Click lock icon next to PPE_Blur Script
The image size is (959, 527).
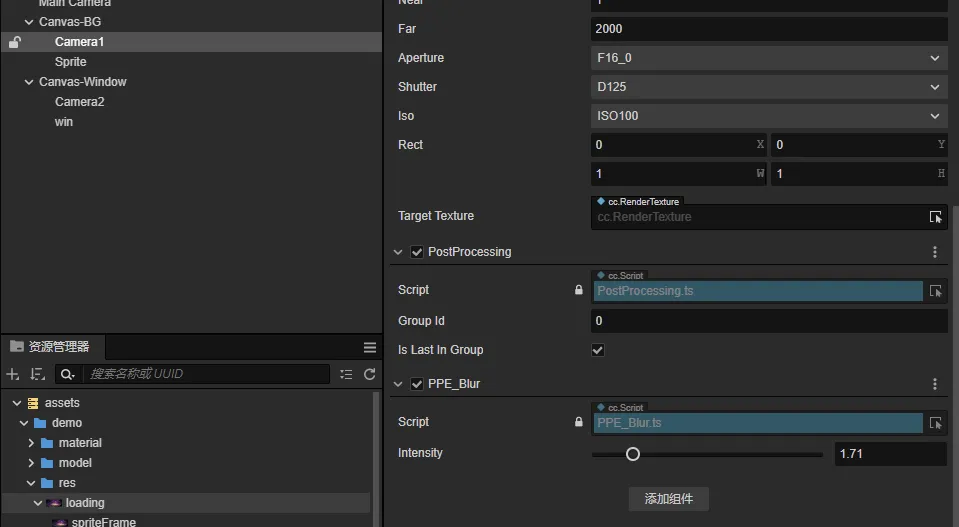[x=579, y=422]
